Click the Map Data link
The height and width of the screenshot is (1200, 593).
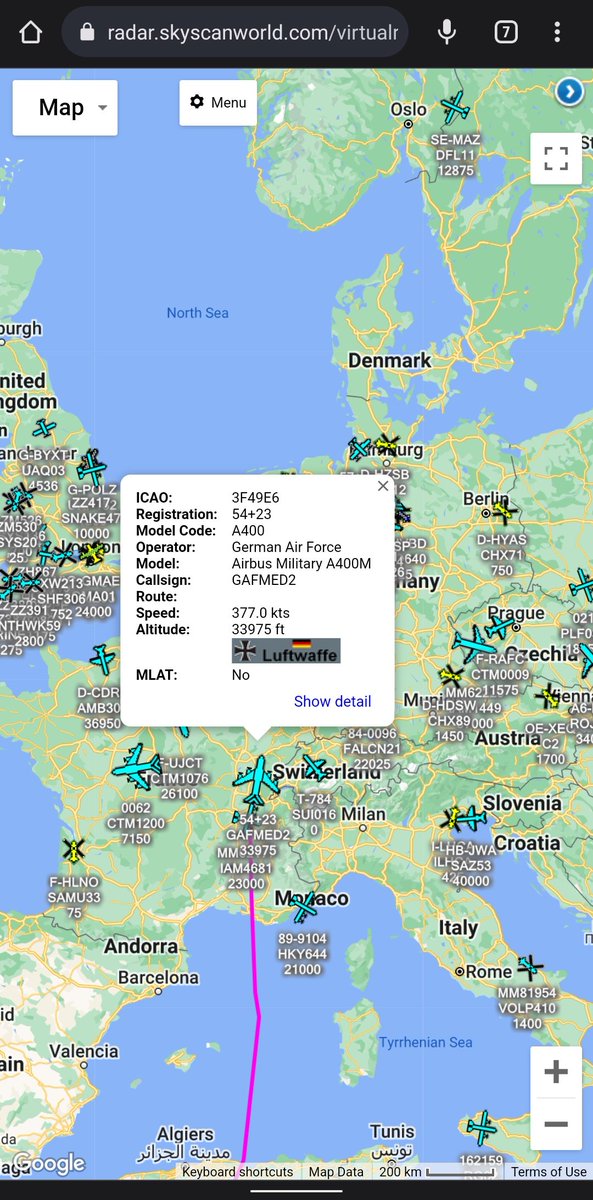tap(336, 1172)
